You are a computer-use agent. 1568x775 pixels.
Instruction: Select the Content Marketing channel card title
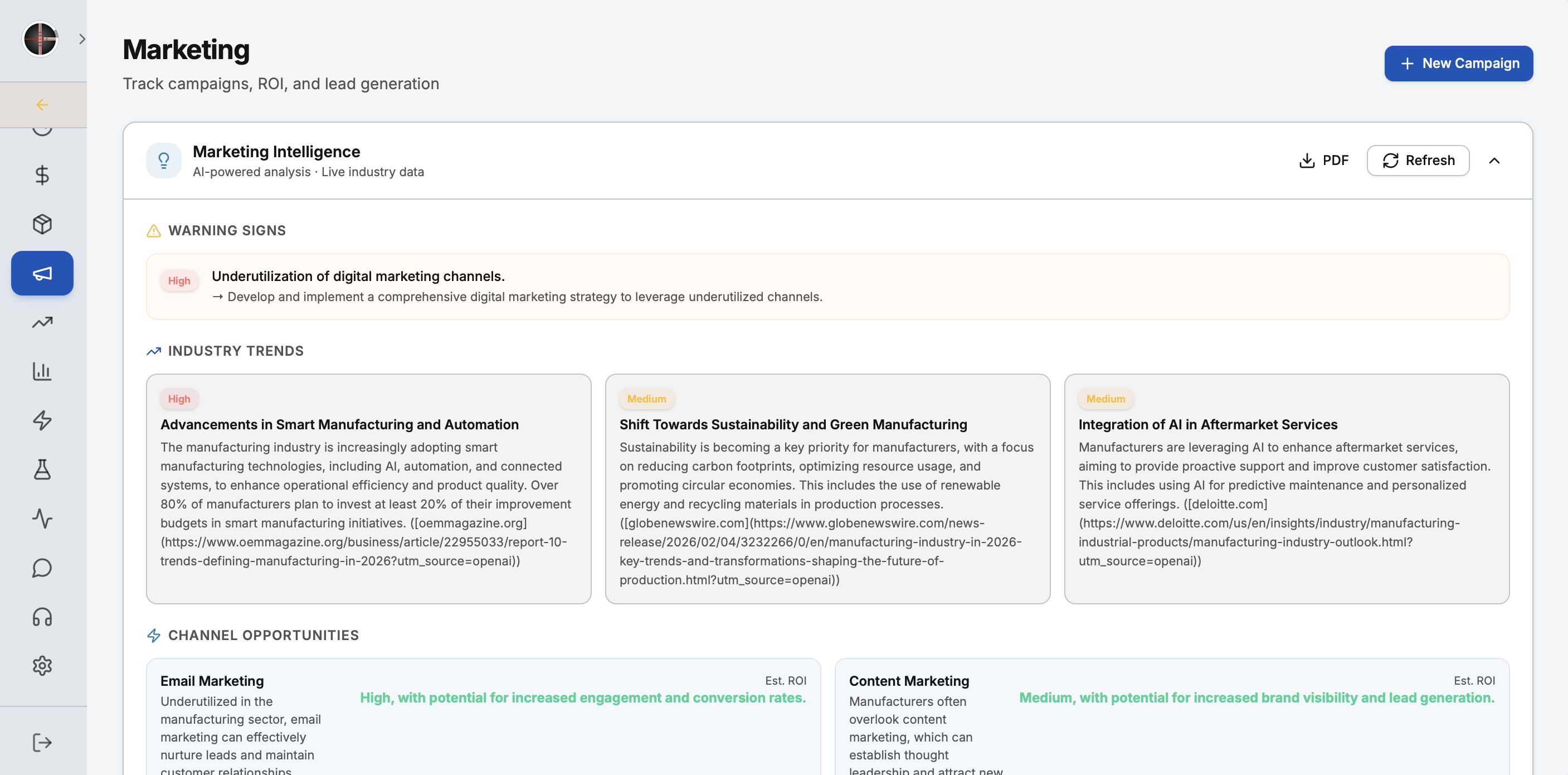tap(908, 681)
